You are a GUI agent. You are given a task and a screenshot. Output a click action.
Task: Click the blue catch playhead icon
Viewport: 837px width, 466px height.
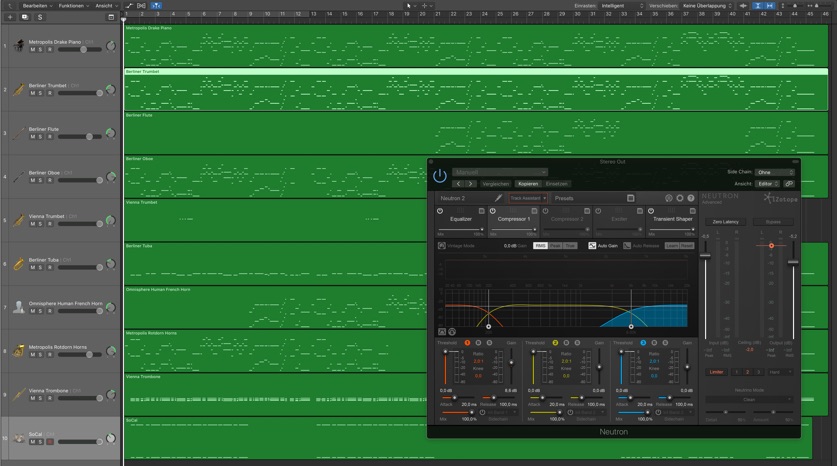tap(156, 6)
